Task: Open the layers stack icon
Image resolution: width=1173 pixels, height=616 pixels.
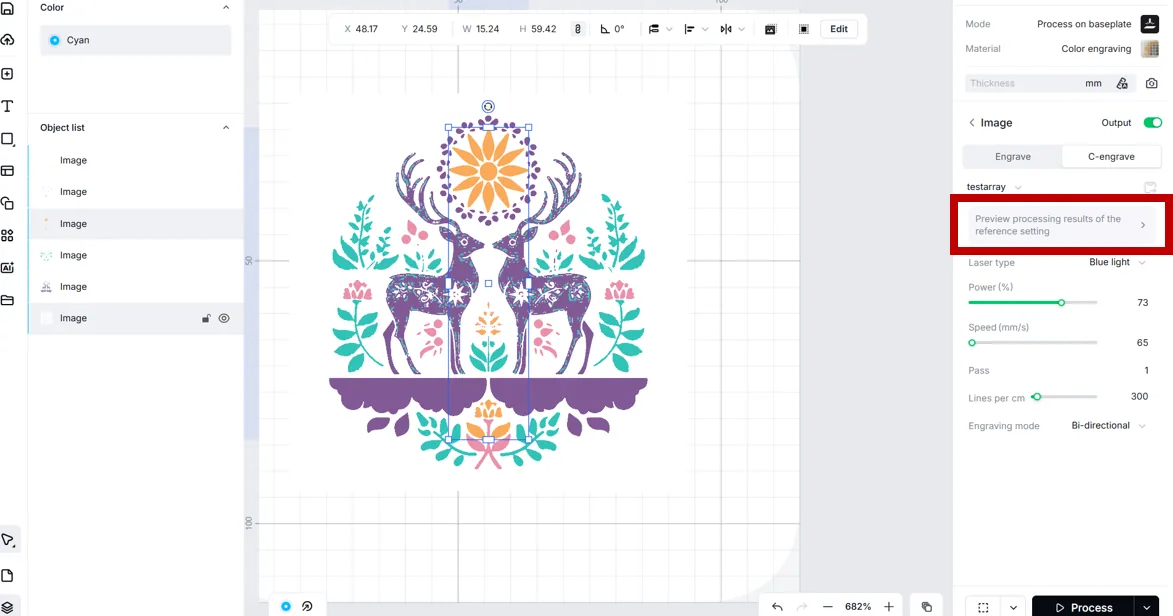Action: 7,607
